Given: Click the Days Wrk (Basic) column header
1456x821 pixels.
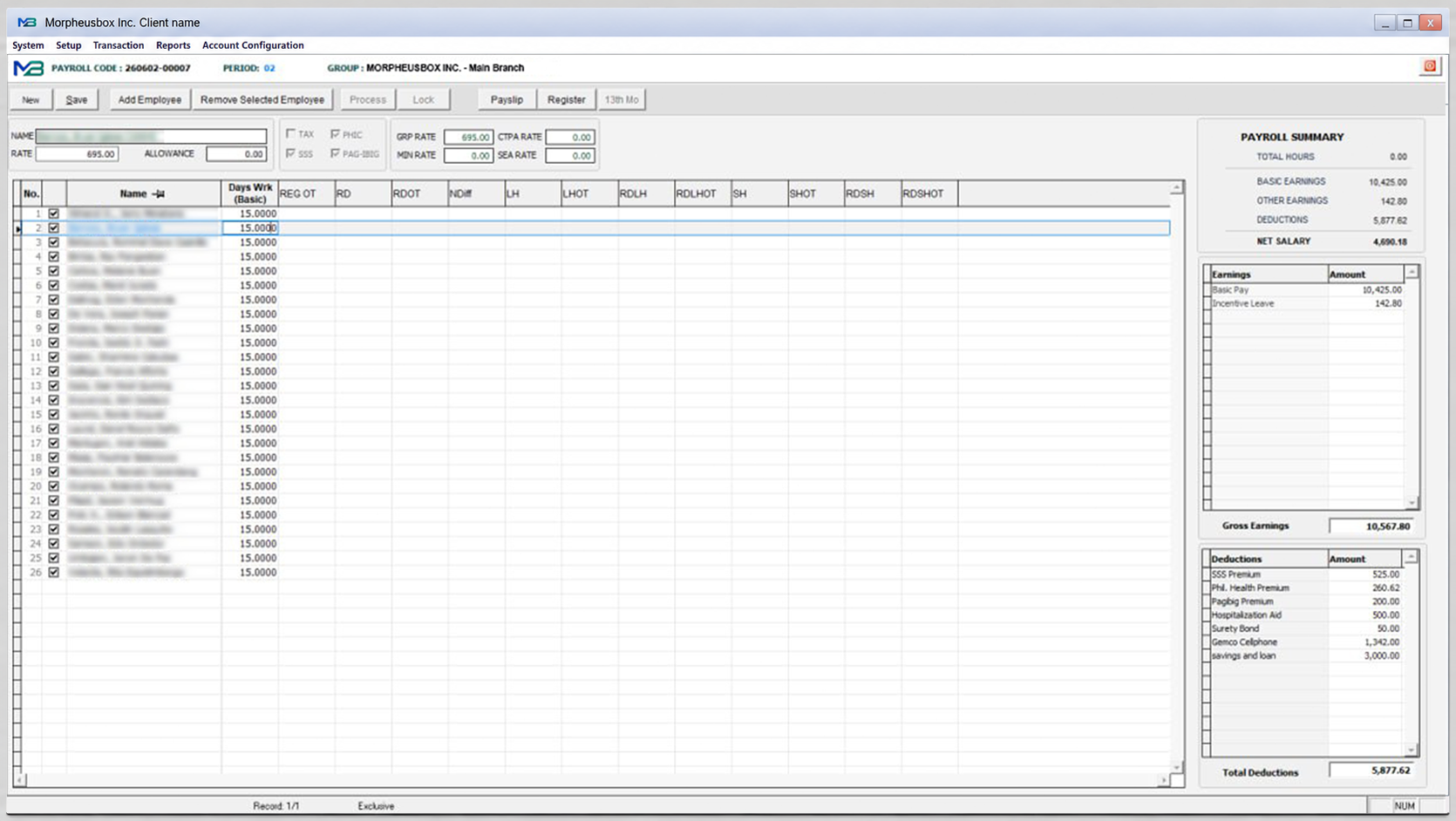Looking at the screenshot, I should pyautogui.click(x=249, y=193).
